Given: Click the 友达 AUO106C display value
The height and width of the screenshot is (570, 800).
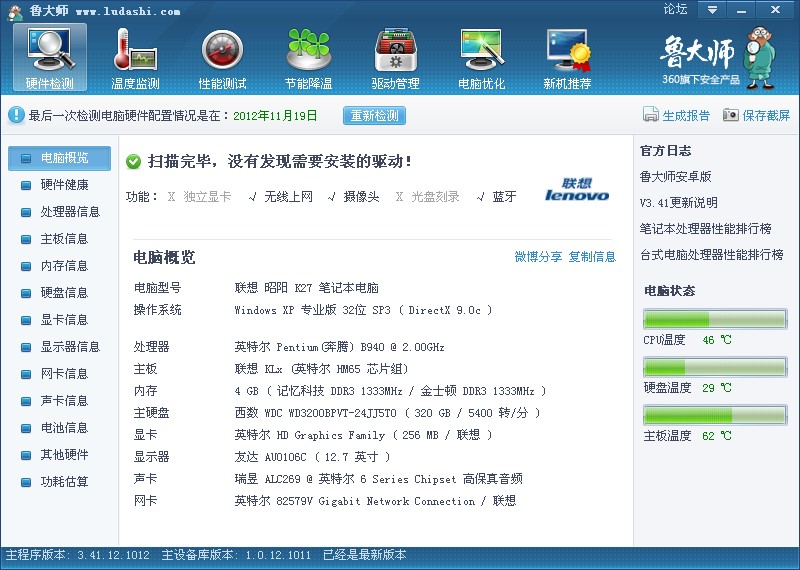Looking at the screenshot, I should coord(312,457).
